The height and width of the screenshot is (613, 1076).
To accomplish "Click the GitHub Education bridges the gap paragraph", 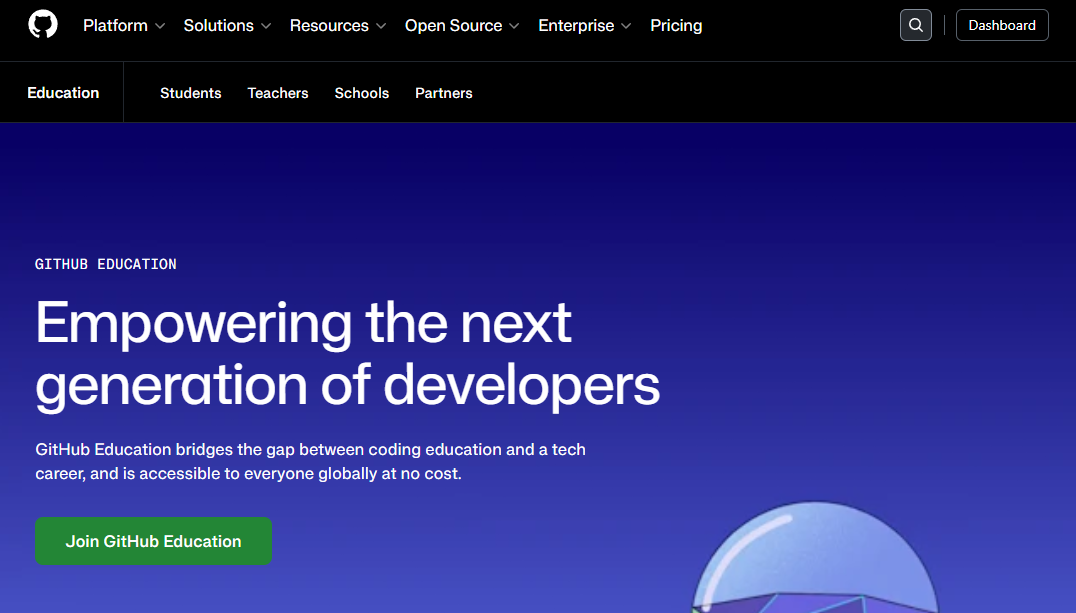I will (310, 461).
